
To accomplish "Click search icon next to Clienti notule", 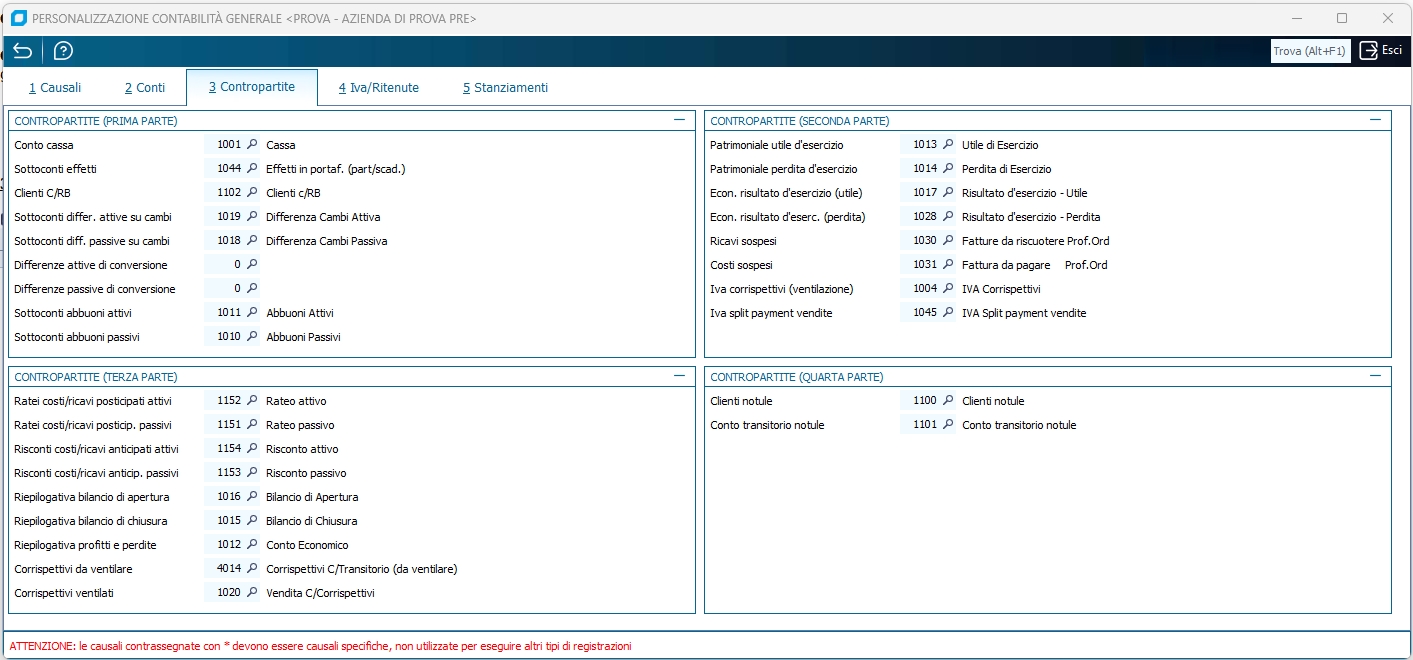I will pyautogui.click(x=948, y=401).
